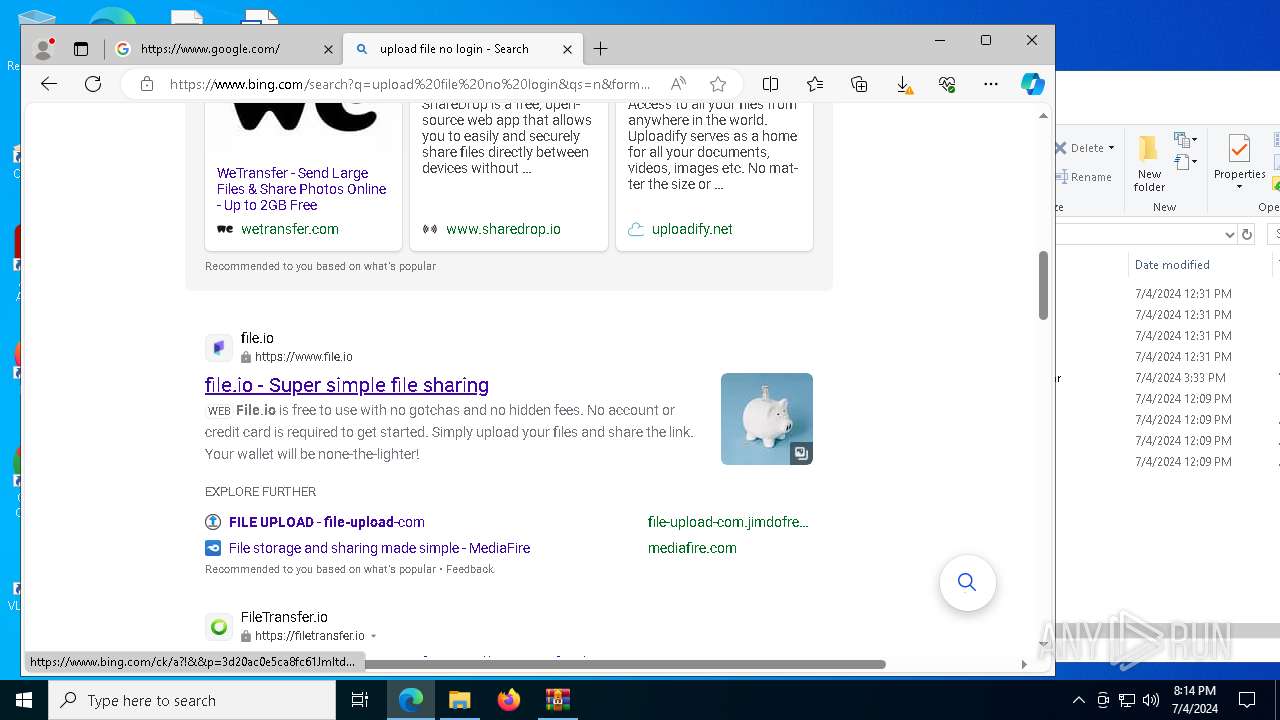Open Properties in File Explorer ribbon
Image resolution: width=1280 pixels, height=720 pixels.
point(1239,164)
